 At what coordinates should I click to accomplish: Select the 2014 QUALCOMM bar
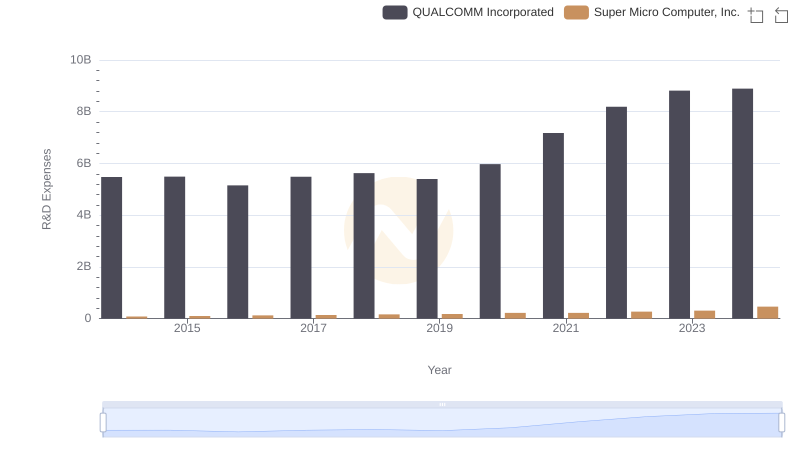112,248
